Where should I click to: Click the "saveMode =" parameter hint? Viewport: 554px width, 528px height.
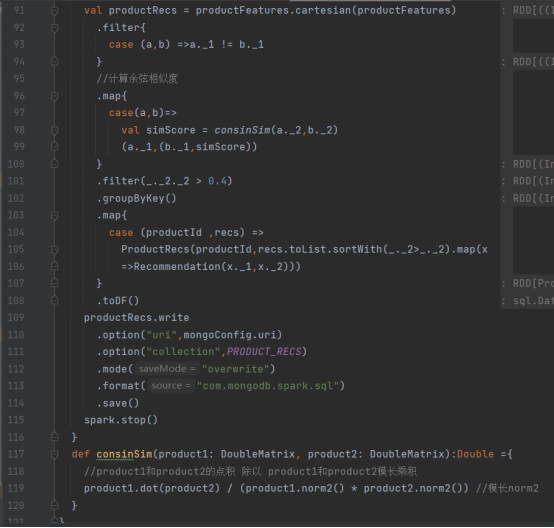coord(167,369)
